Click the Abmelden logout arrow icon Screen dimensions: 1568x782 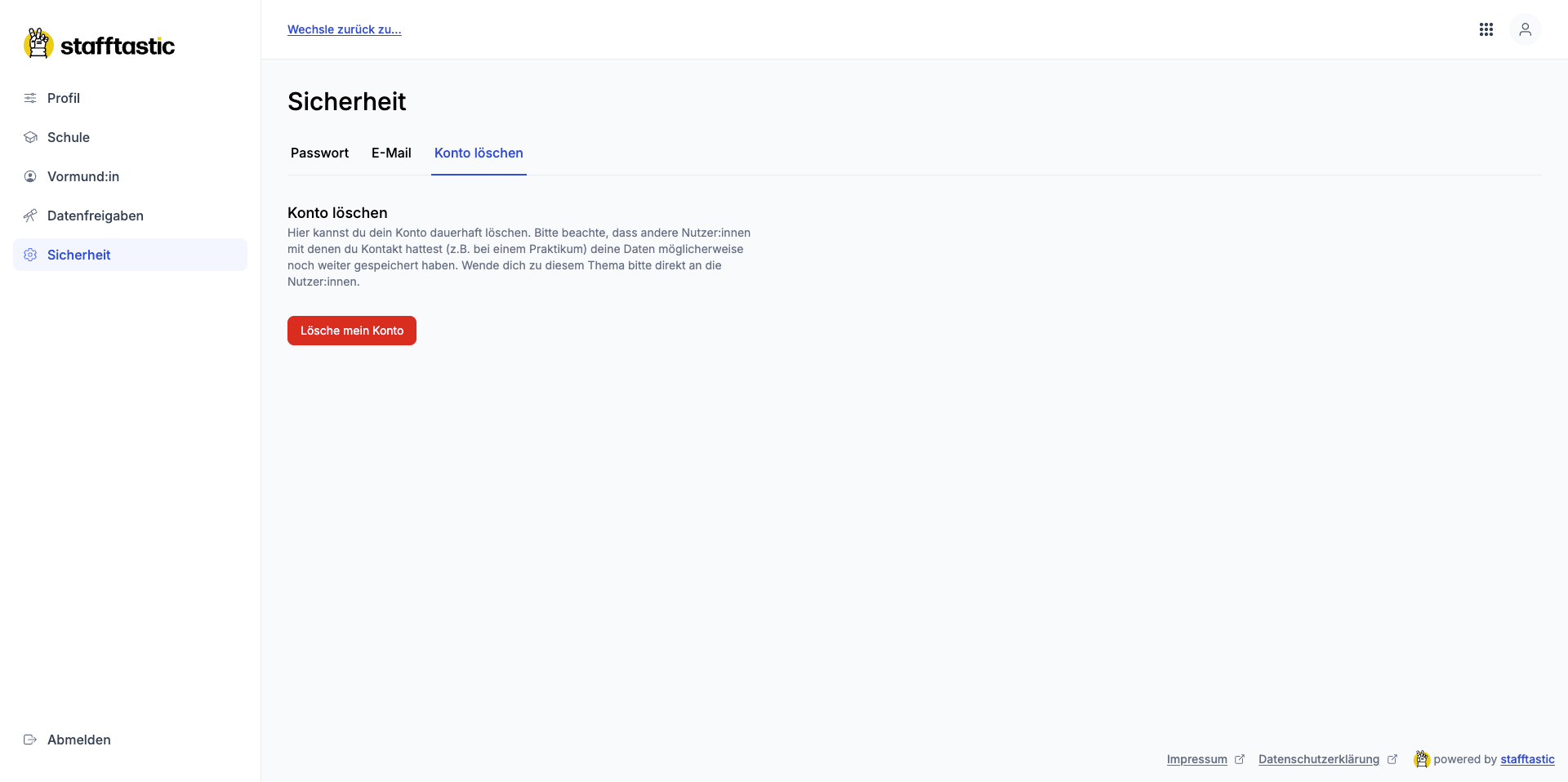click(x=30, y=740)
